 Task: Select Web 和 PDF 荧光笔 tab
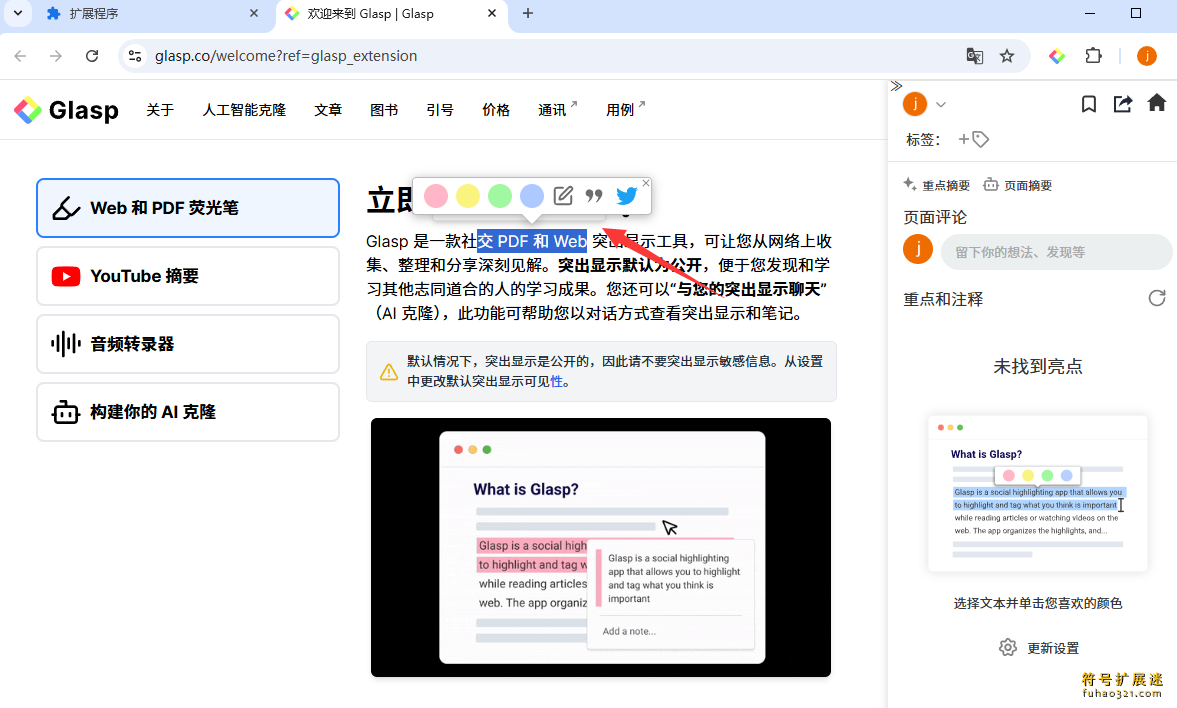[x=188, y=208]
